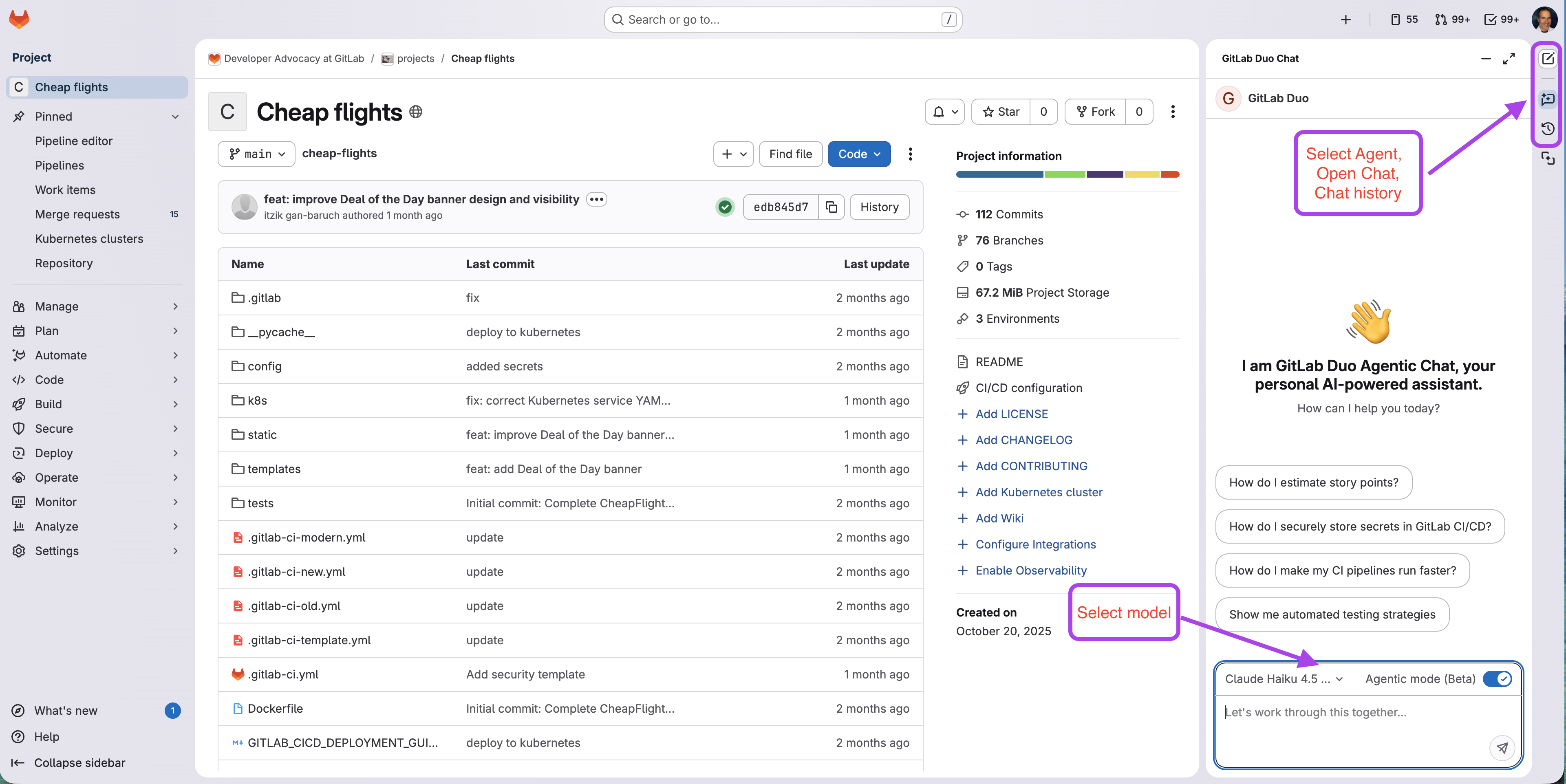This screenshot has height=784, width=1566.
Task: Open a new GitLab Duo chat conversation
Action: (x=1548, y=58)
